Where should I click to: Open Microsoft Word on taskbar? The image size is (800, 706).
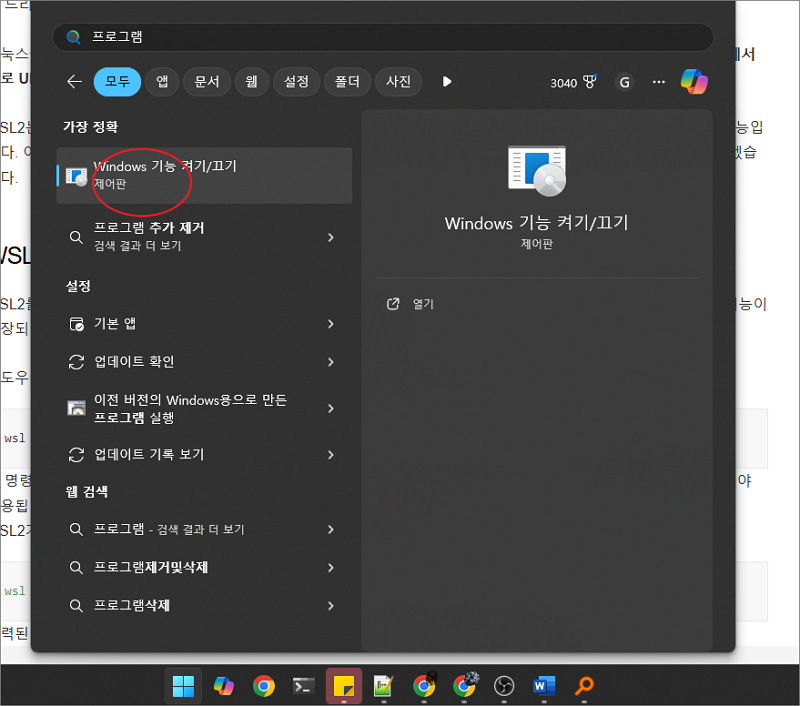click(x=544, y=686)
